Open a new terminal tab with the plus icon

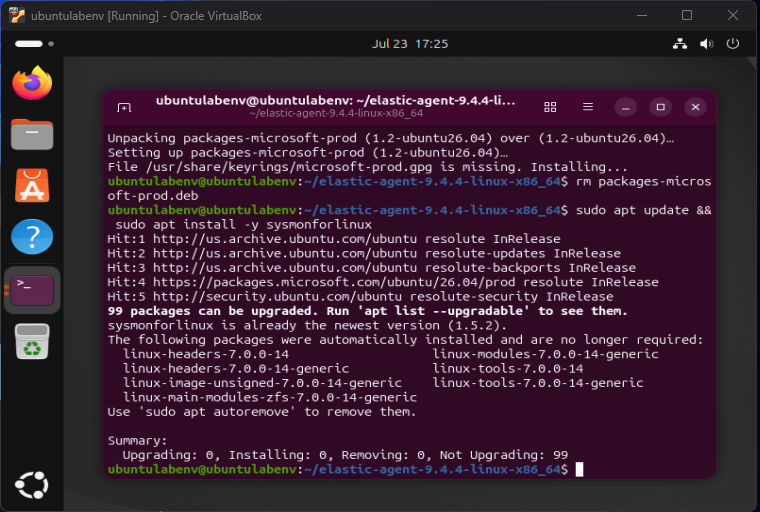(x=124, y=107)
